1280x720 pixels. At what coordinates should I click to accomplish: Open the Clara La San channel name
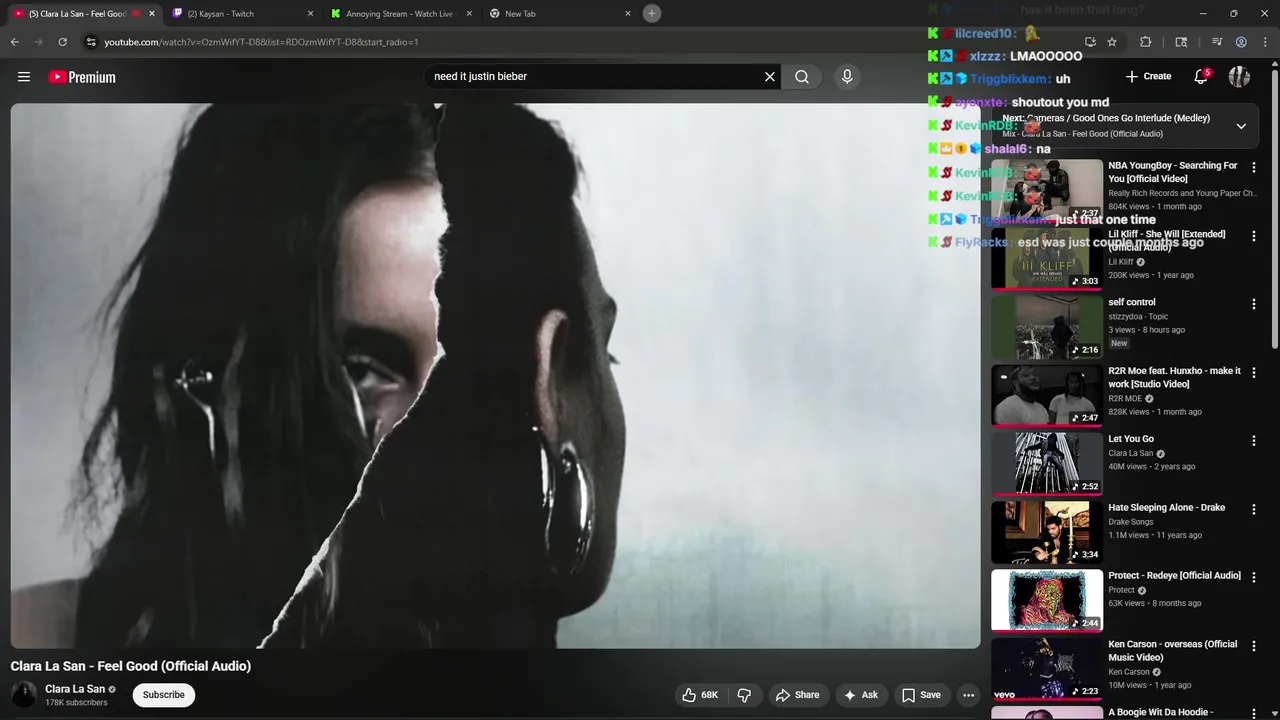75,689
